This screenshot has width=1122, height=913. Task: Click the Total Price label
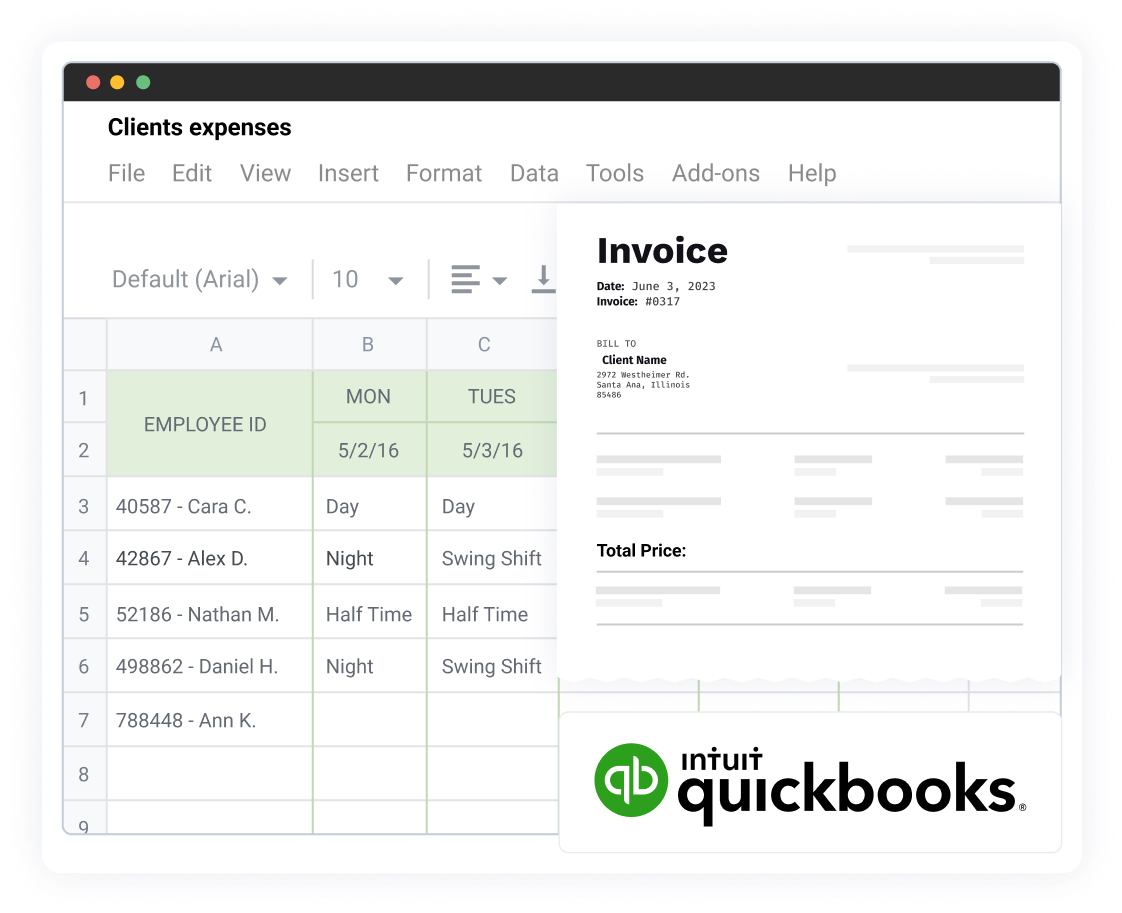(641, 550)
